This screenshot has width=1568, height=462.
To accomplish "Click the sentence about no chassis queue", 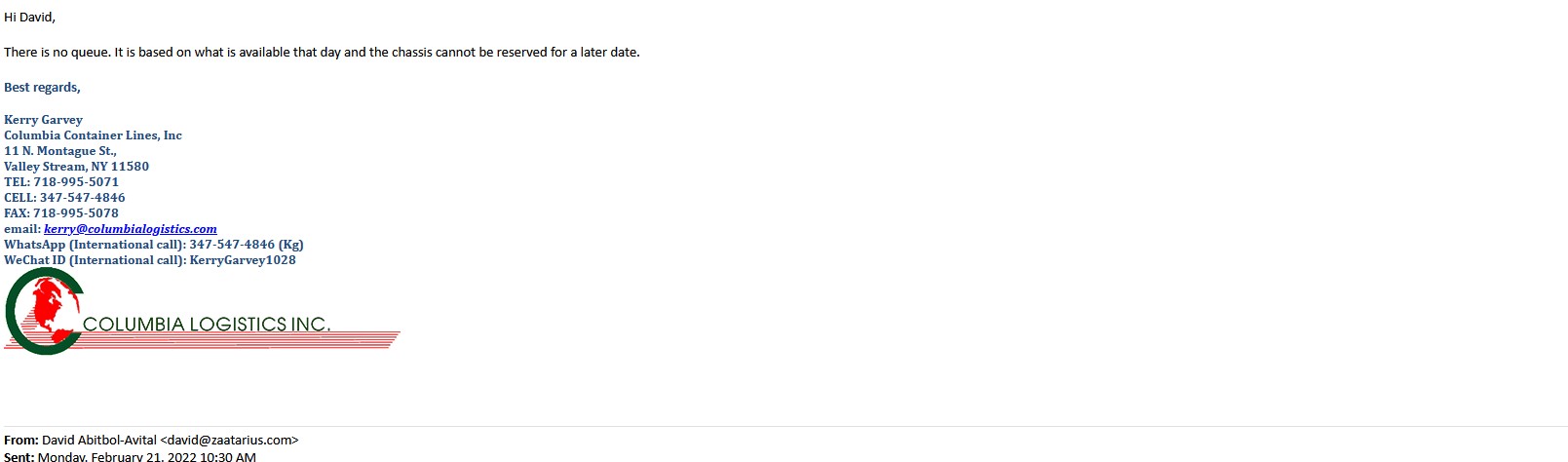I will pos(322,53).
